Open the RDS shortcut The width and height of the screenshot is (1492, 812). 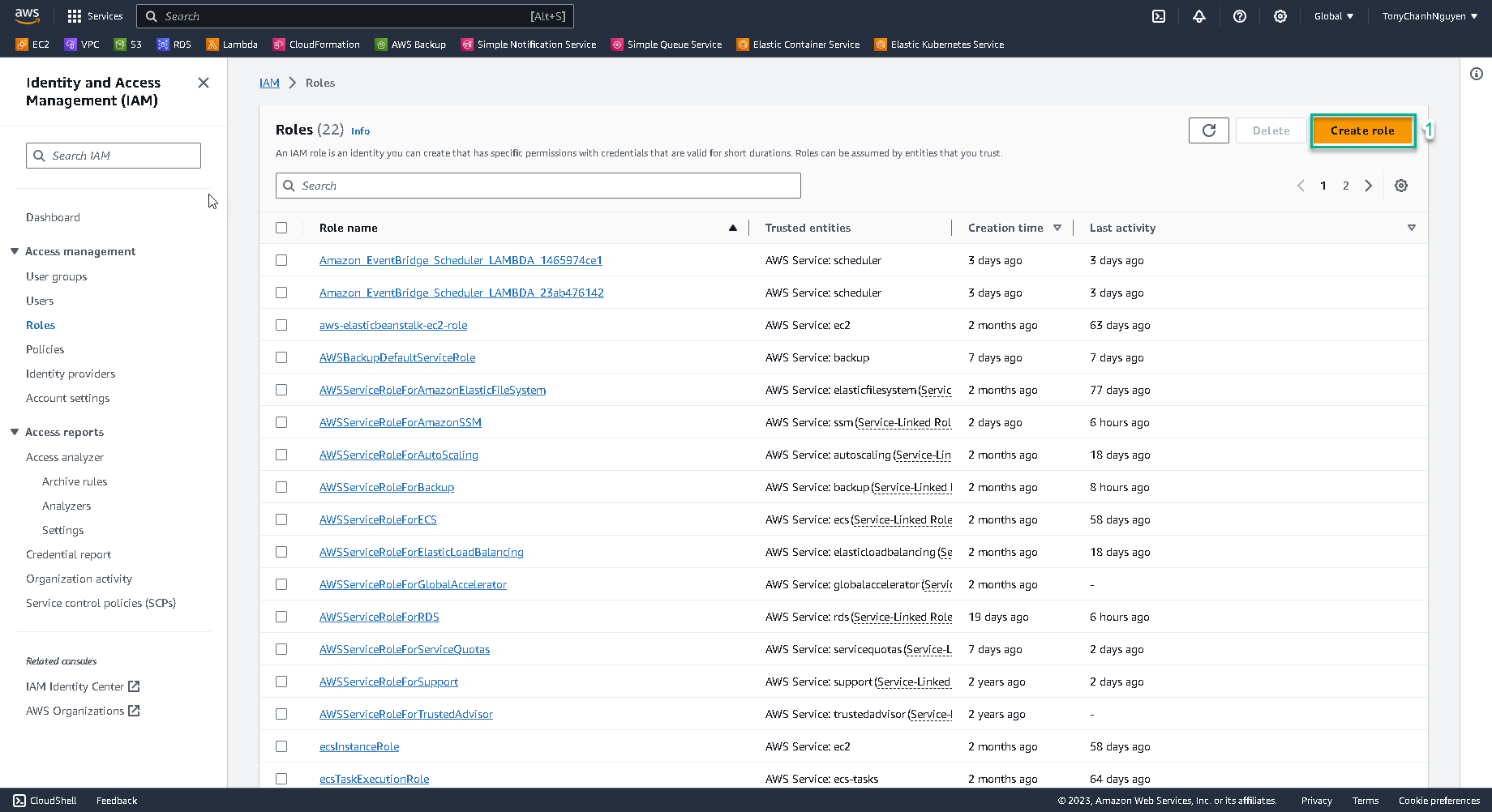pos(174,45)
